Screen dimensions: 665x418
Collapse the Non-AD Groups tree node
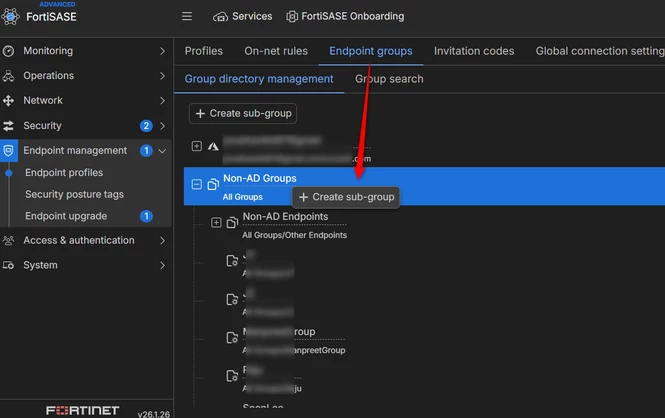(197, 184)
